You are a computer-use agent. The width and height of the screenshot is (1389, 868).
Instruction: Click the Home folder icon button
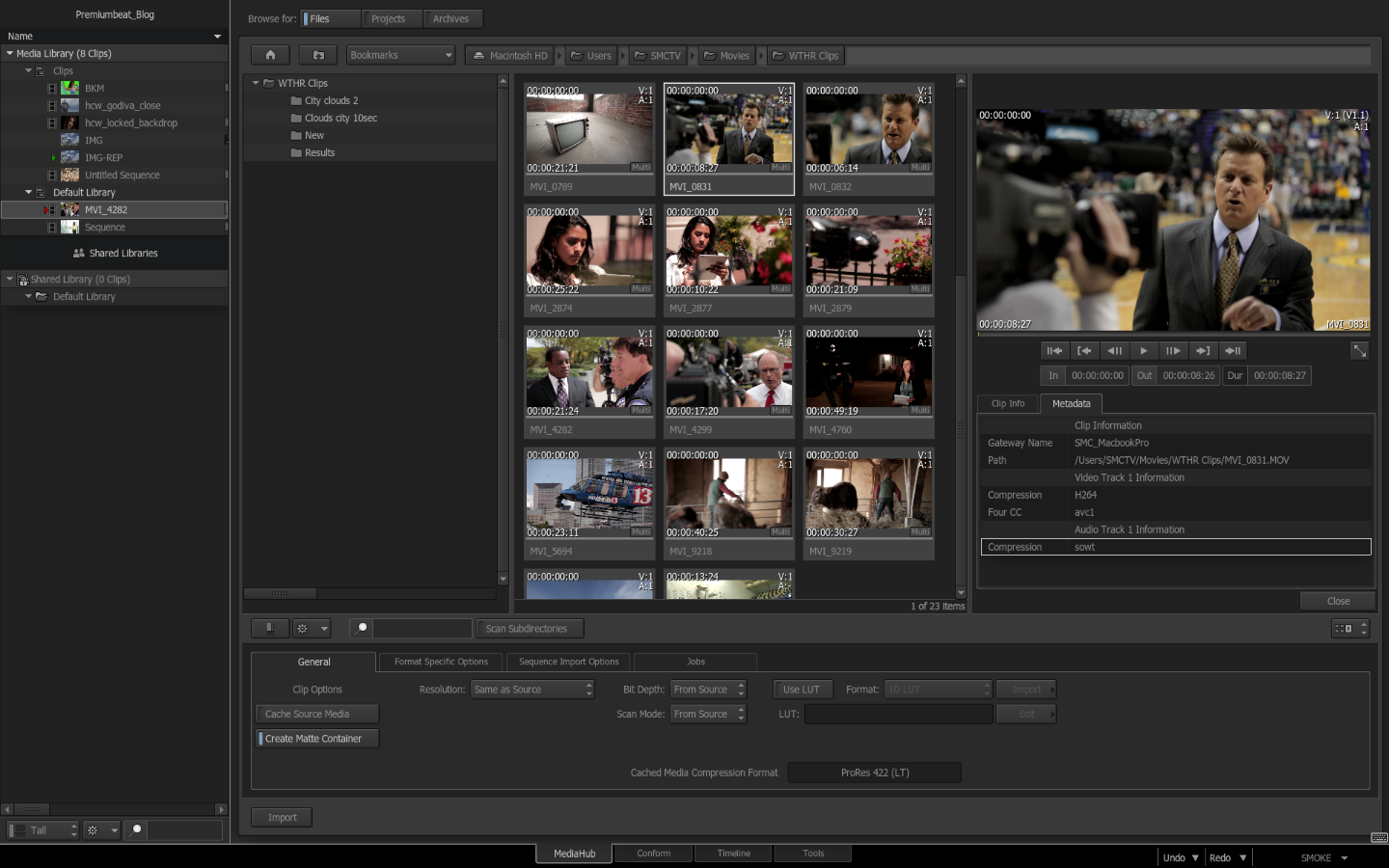pos(270,55)
